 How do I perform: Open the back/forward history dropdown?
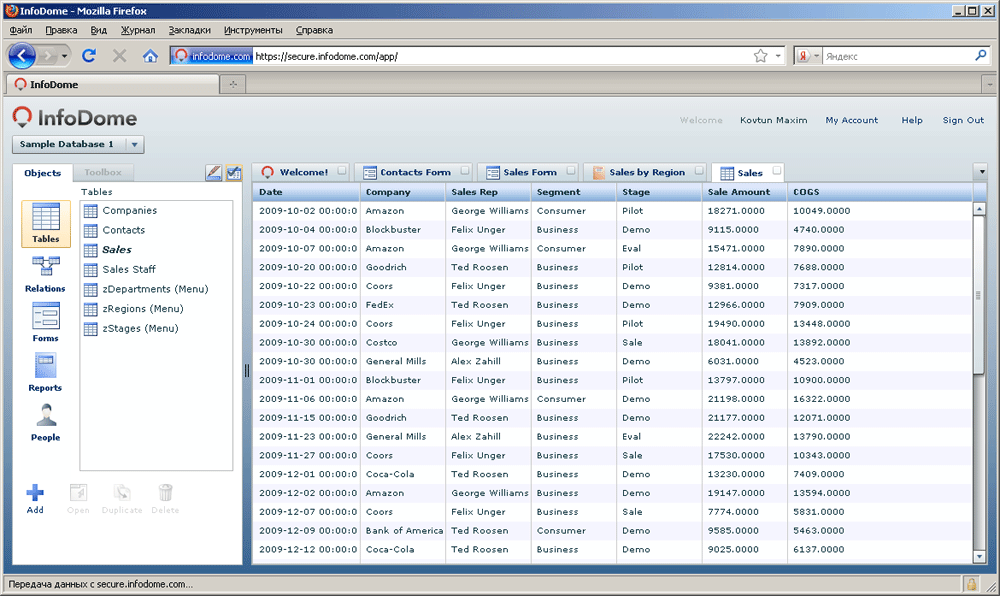(64, 56)
